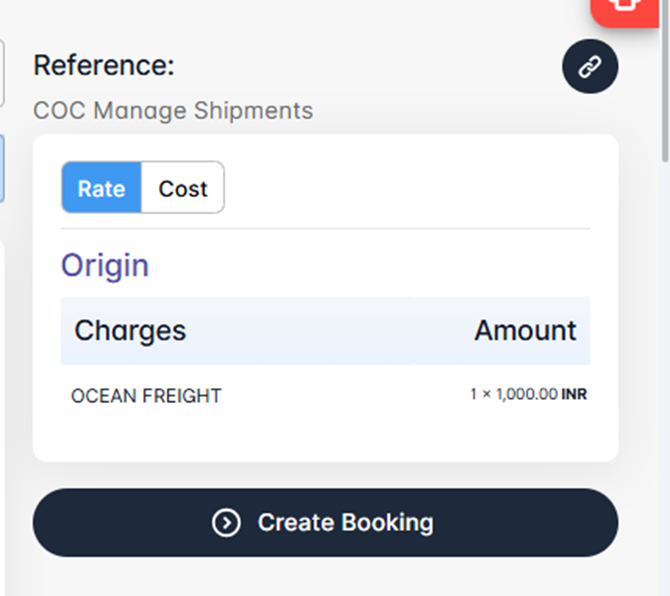This screenshot has width=670, height=596.
Task: Click the Reference label
Action: [x=104, y=66]
